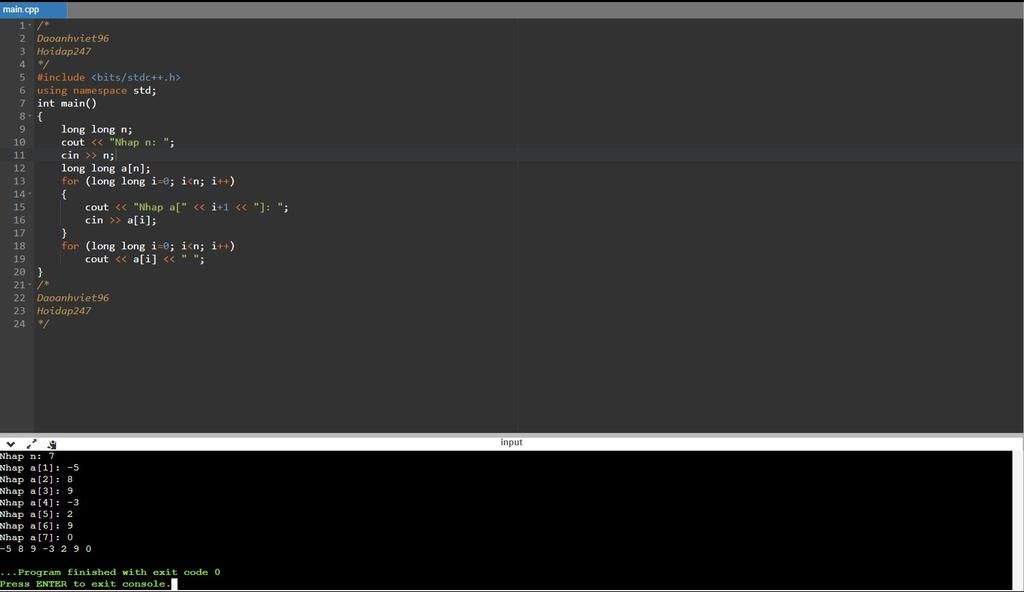This screenshot has width=1024, height=592.
Task: Fold the main function body at line 8
Action: pos(30,116)
